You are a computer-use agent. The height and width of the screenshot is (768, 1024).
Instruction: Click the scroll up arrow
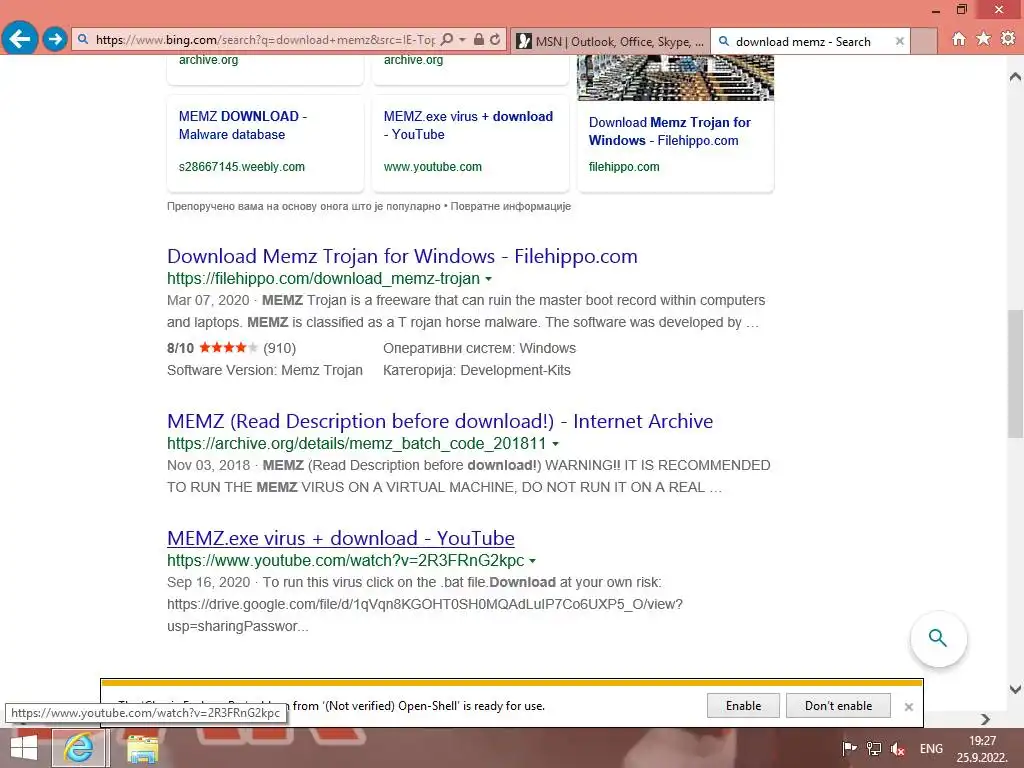point(1015,76)
